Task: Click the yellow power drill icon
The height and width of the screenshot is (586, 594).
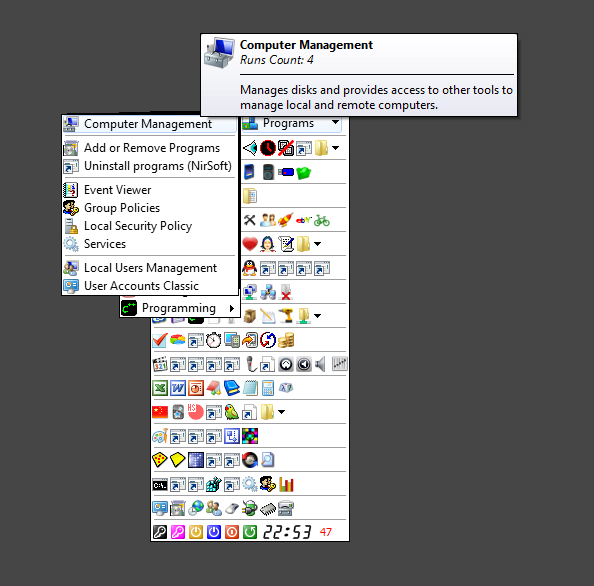Action: 286,316
